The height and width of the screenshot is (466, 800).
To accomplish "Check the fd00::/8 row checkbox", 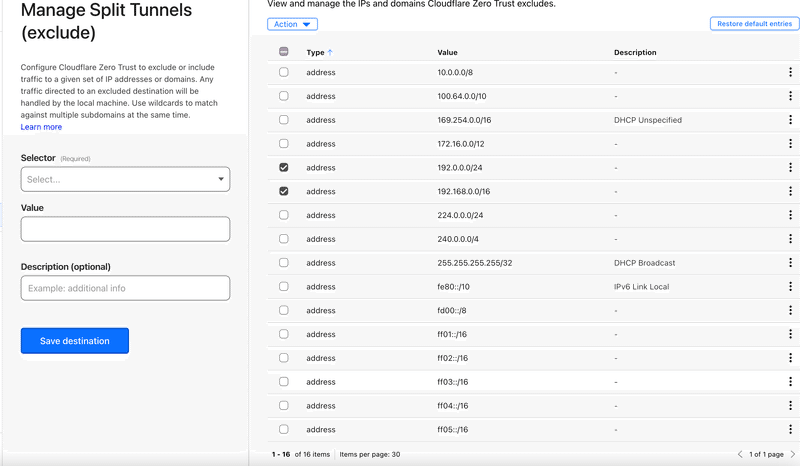I will pos(284,310).
